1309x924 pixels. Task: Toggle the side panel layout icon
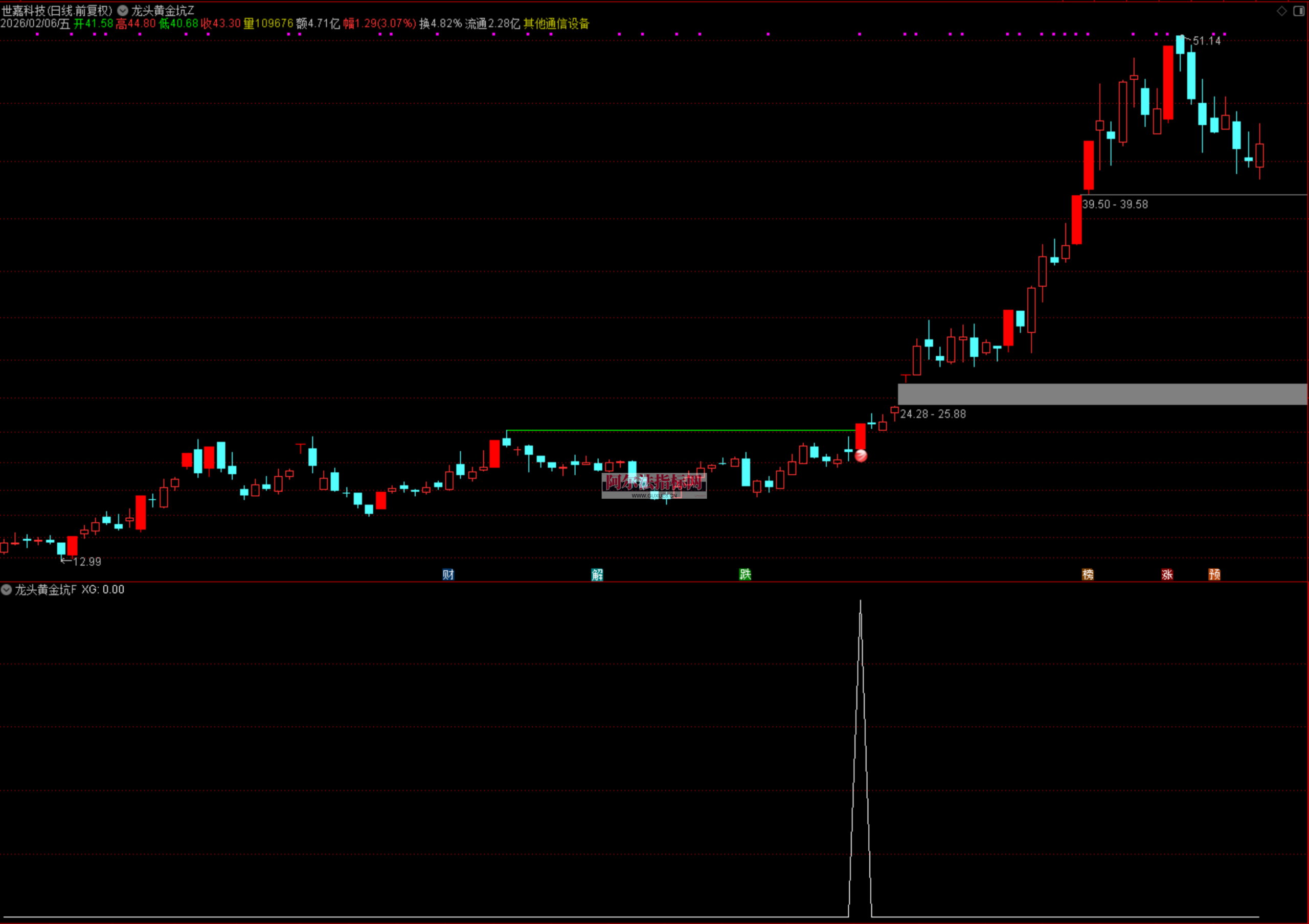(1299, 11)
